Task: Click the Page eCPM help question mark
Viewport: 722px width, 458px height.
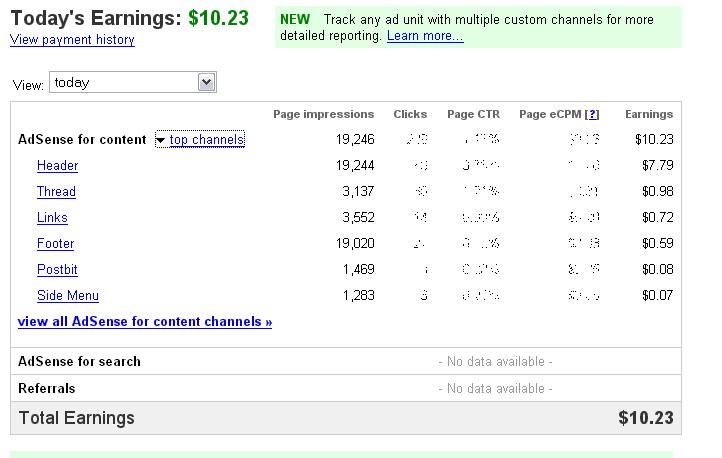Action: 592,115
